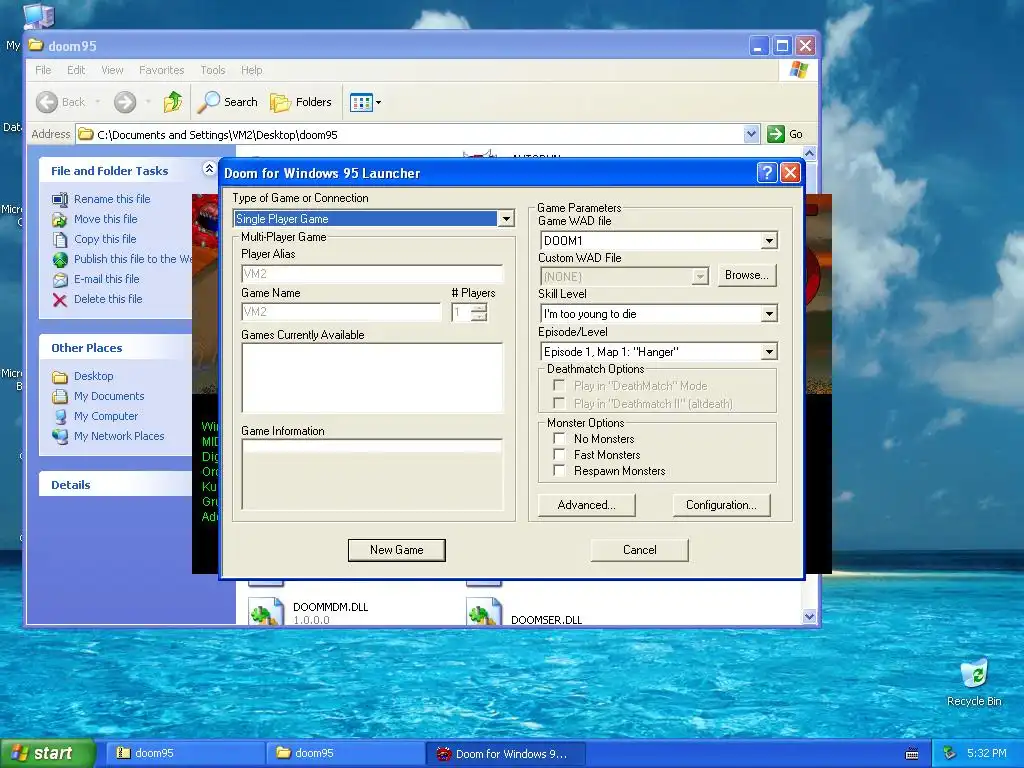Open the Help menu in Explorer

[251, 70]
